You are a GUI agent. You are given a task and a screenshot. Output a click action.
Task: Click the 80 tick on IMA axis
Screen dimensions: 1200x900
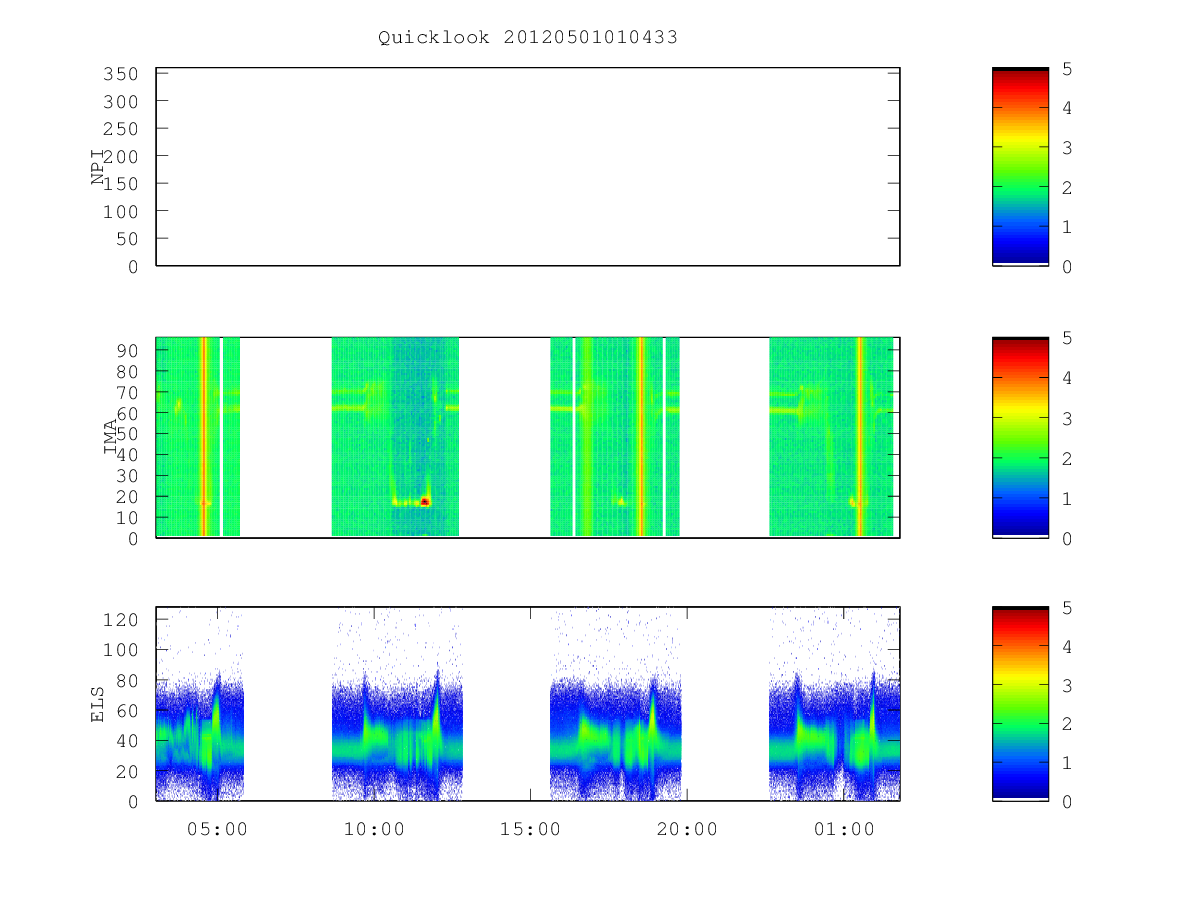tap(126, 371)
